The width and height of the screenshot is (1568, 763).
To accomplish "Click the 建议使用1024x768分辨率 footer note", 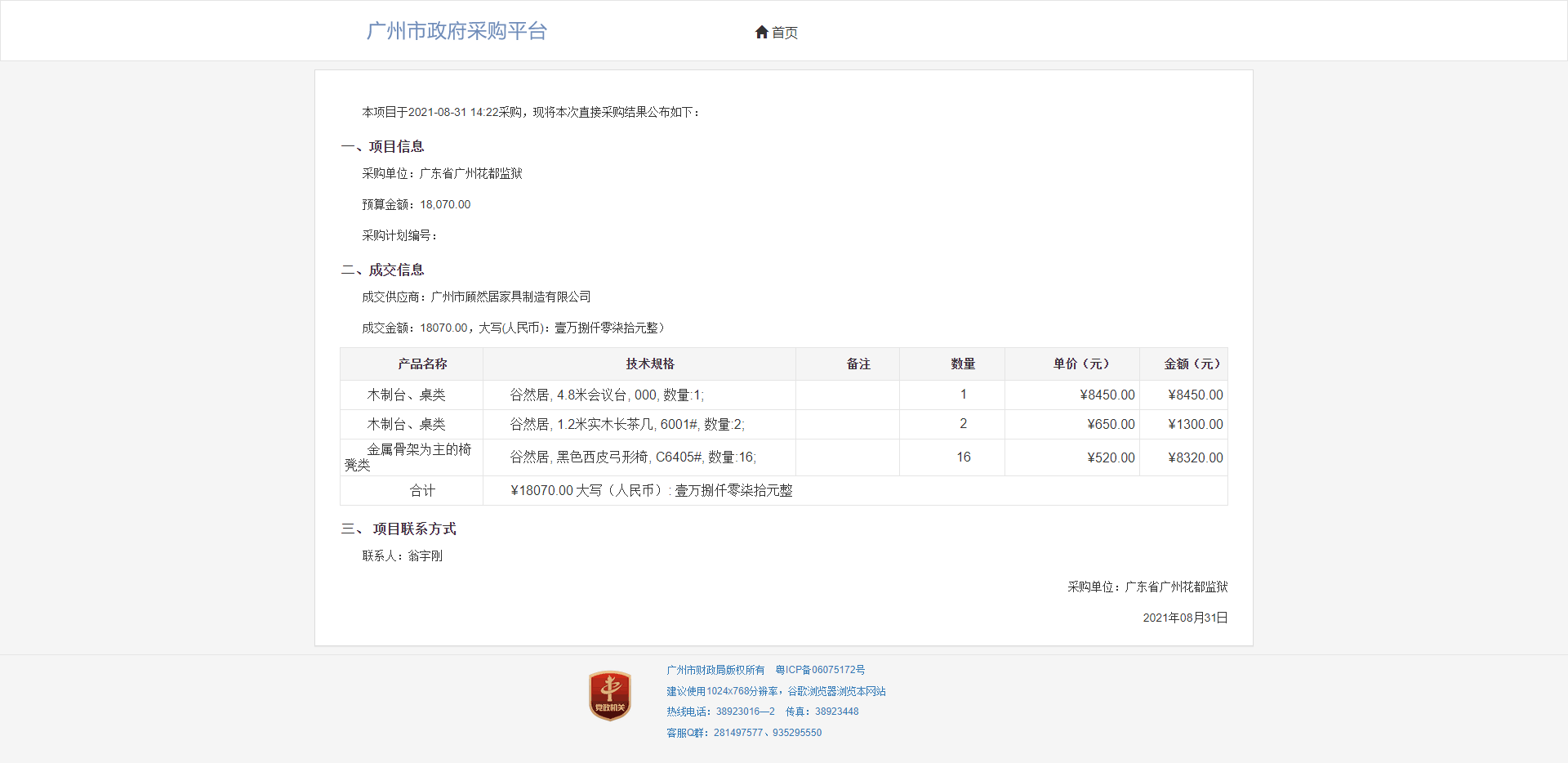I will pos(776,691).
